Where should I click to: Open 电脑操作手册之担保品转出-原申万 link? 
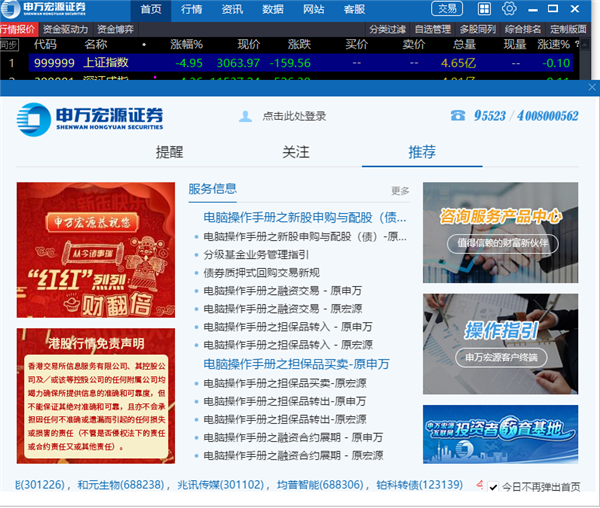(285, 401)
